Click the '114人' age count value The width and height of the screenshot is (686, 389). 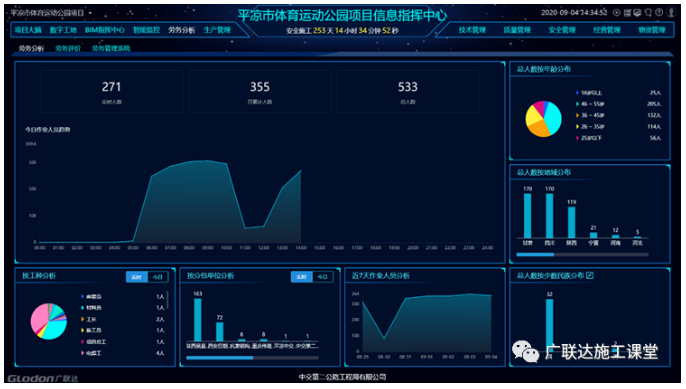coord(654,127)
